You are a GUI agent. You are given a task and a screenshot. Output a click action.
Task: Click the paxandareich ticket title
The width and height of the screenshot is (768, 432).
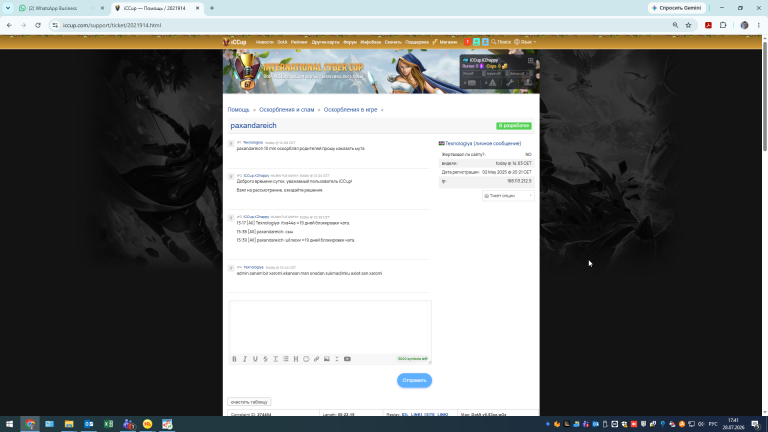[x=253, y=126]
